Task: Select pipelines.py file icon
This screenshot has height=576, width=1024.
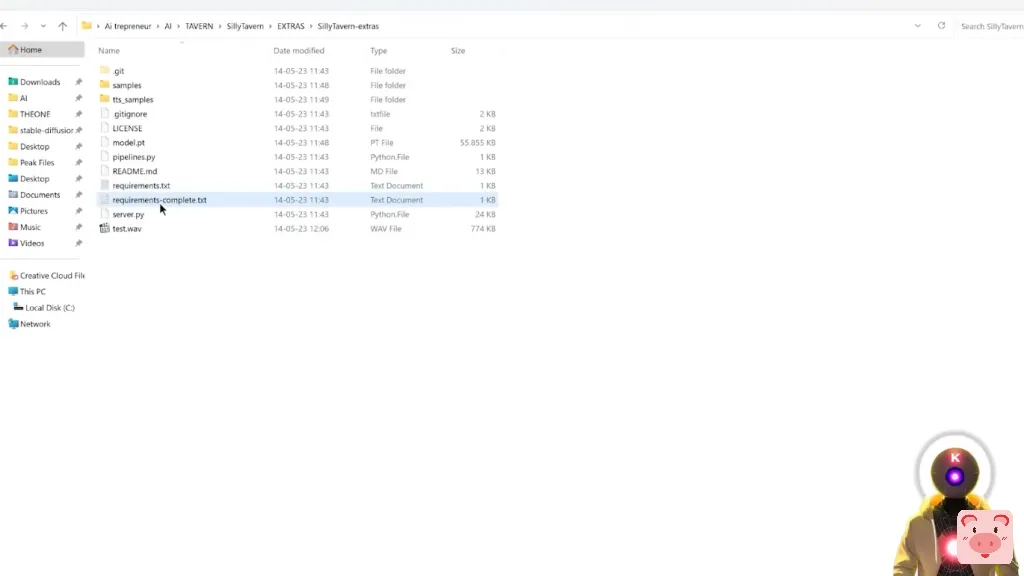Action: coord(104,157)
